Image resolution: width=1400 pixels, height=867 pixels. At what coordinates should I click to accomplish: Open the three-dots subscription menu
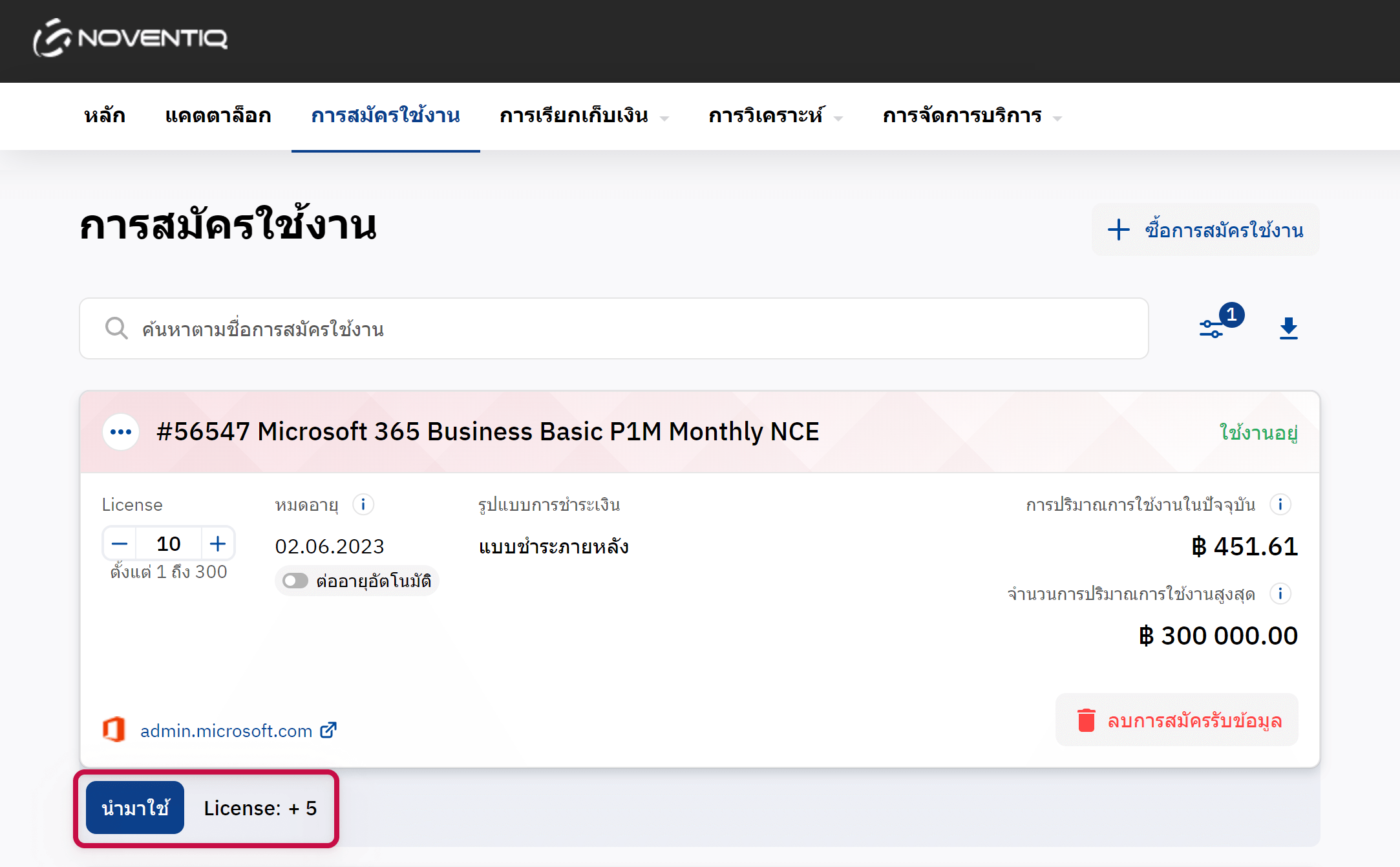point(121,432)
